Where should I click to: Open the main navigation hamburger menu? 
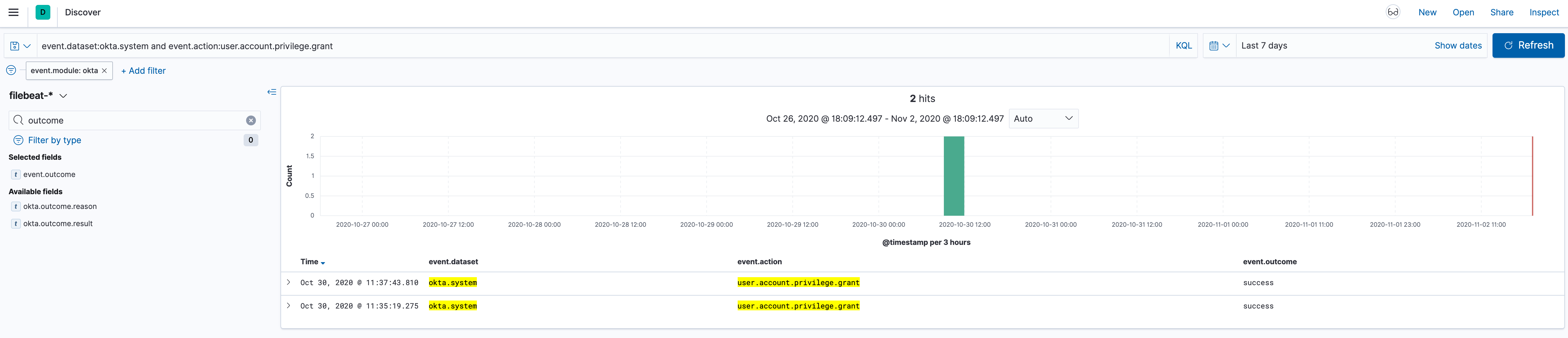coord(14,12)
